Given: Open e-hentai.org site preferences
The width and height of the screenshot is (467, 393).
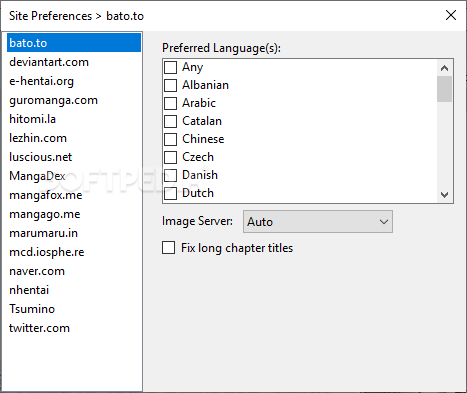Looking at the screenshot, I should tap(74, 81).
